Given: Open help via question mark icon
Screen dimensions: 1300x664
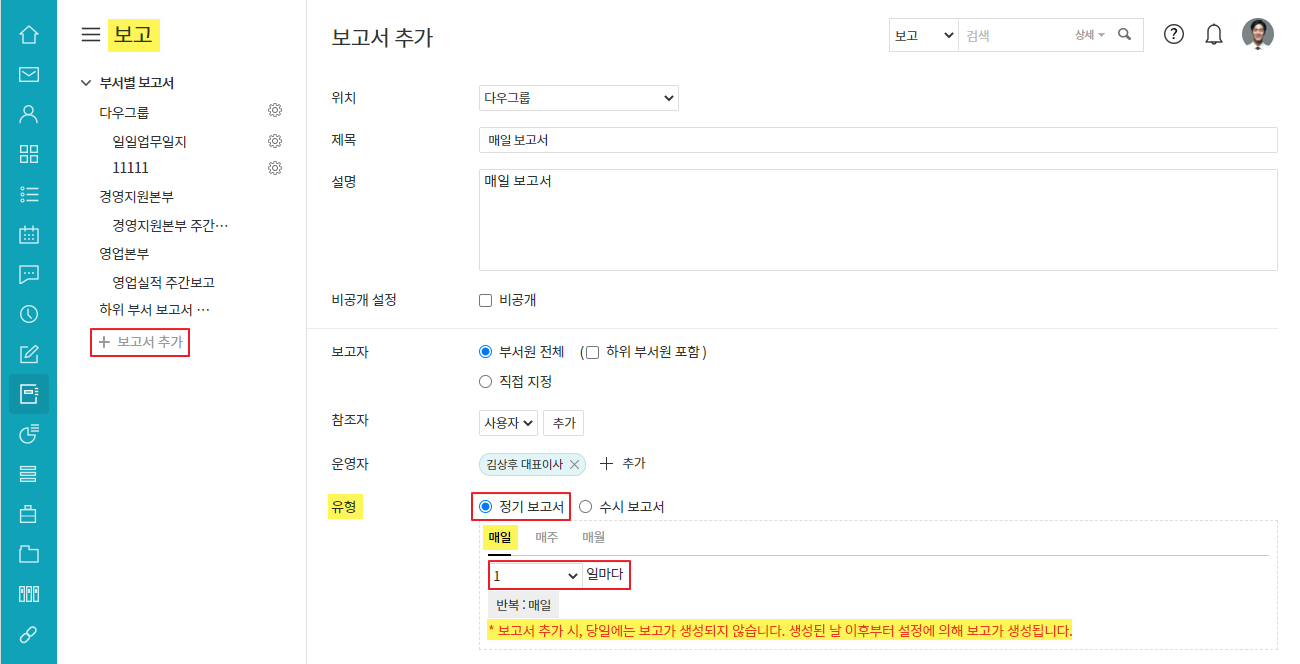Looking at the screenshot, I should click(x=1174, y=34).
